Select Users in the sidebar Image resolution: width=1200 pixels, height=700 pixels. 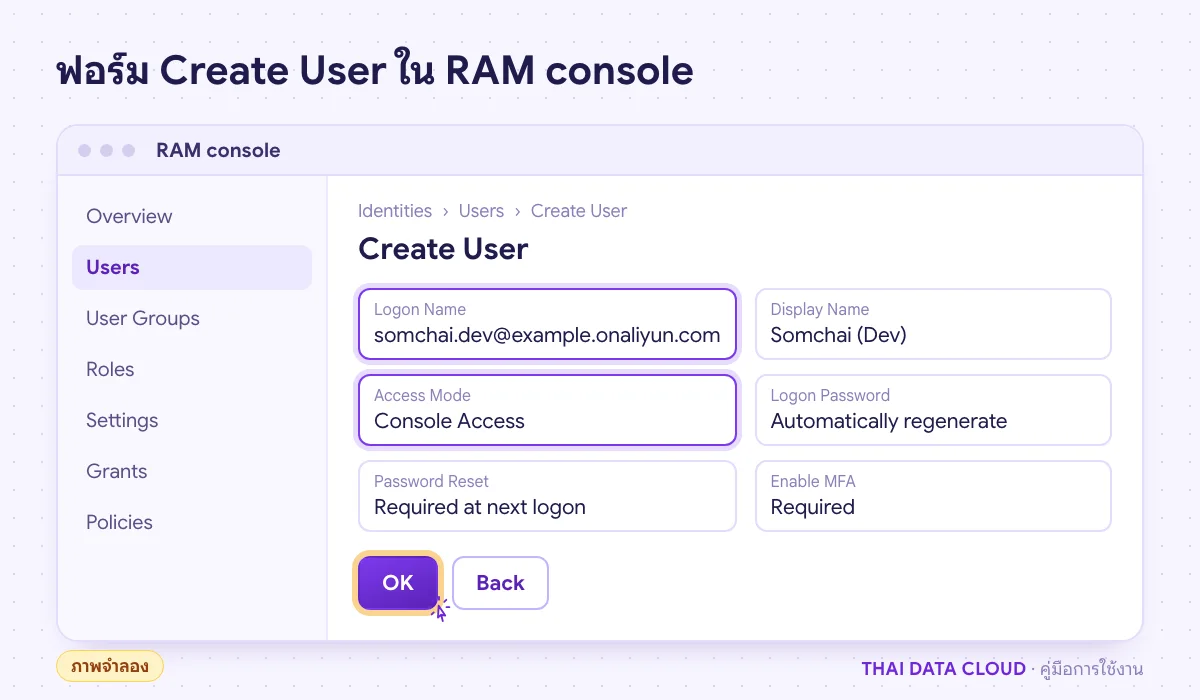click(192, 267)
